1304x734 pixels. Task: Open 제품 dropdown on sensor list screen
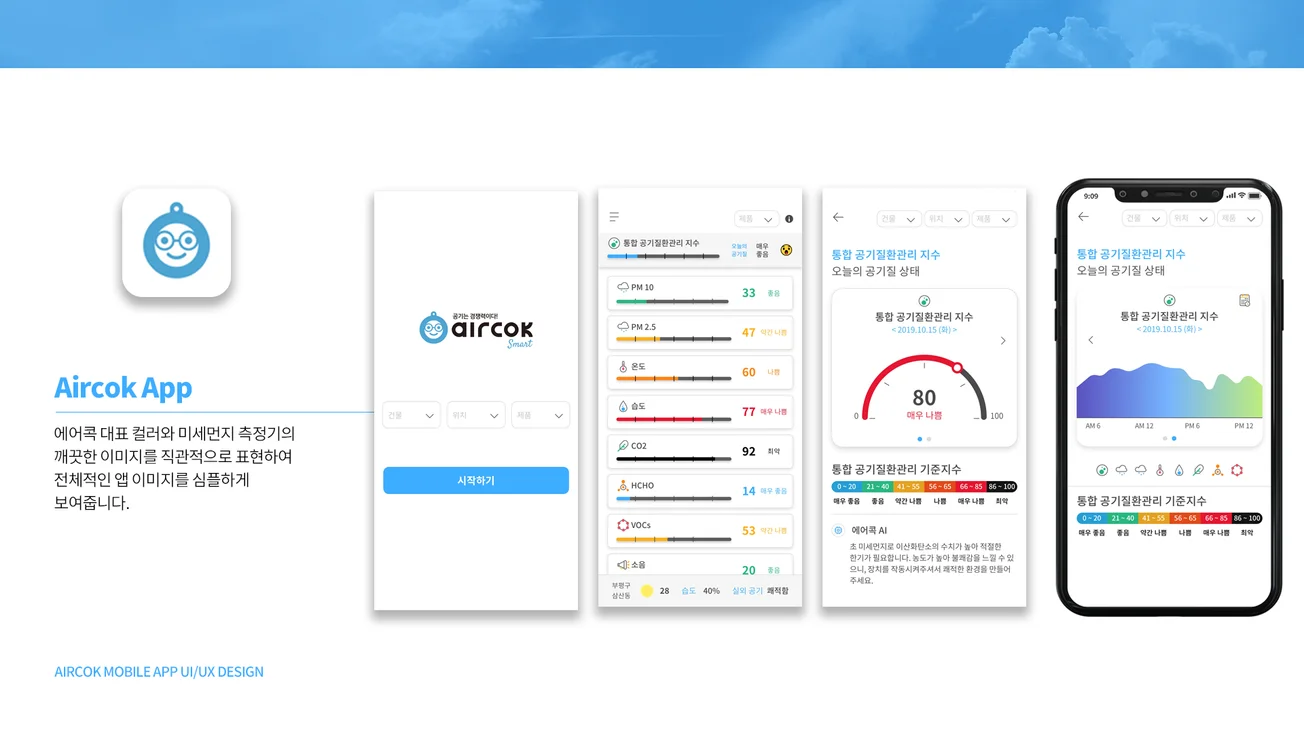[756, 219]
